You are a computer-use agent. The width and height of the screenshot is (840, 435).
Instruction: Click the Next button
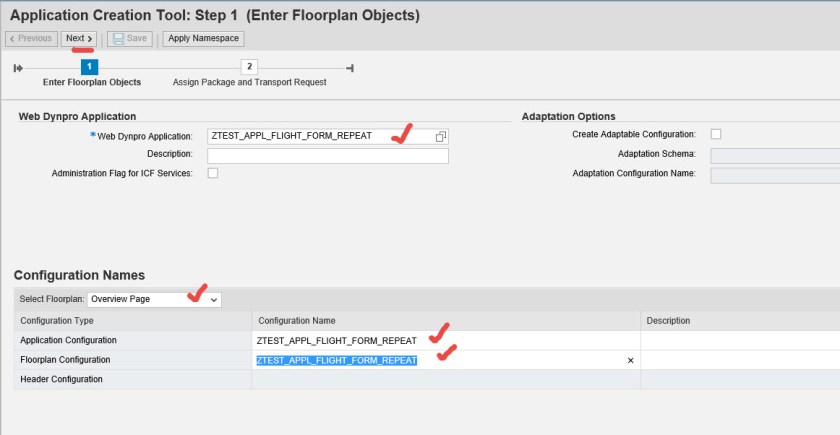79,39
